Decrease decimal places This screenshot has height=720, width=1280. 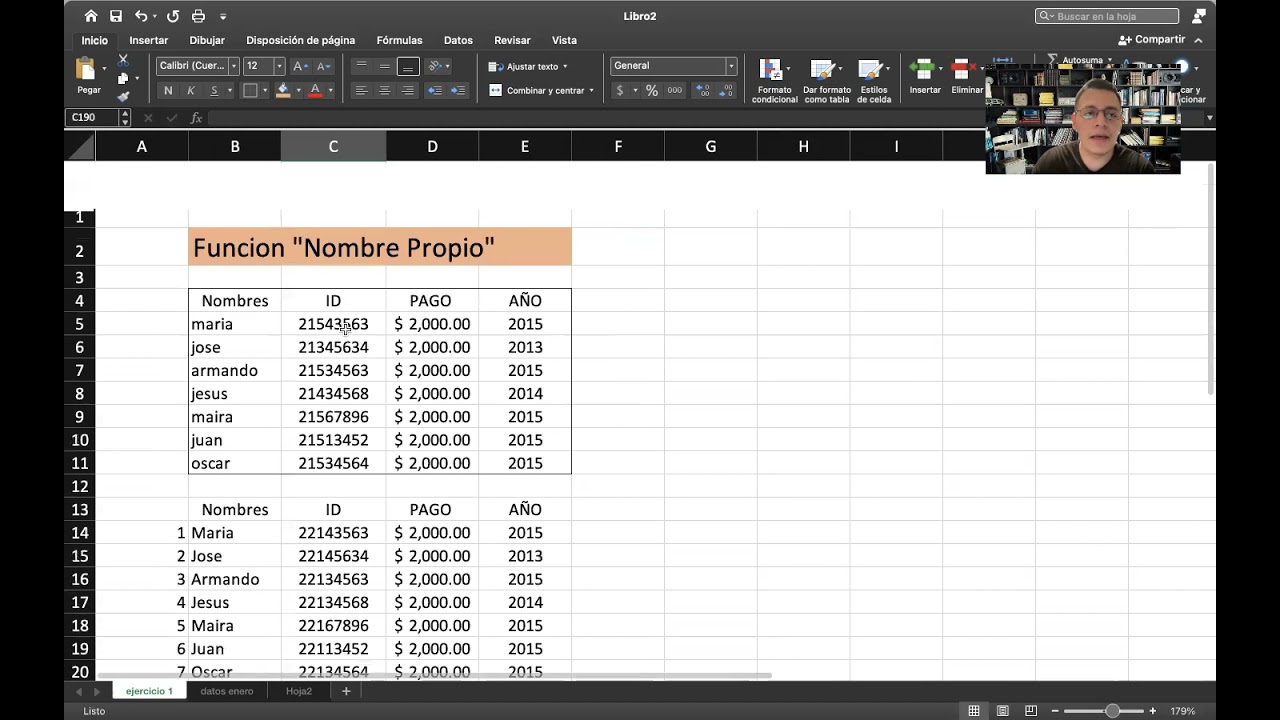(x=727, y=90)
